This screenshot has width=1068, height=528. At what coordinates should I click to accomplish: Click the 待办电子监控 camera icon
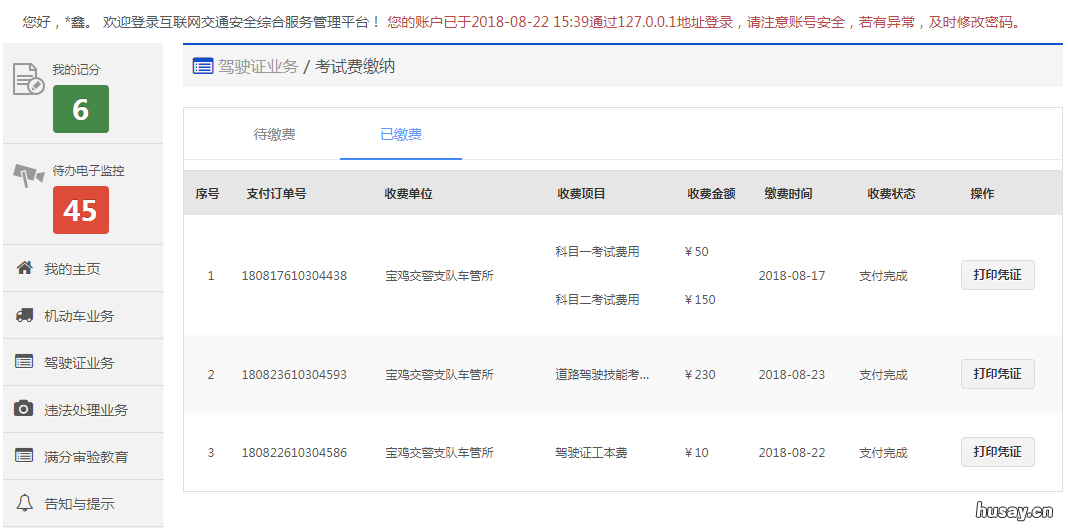point(29,176)
